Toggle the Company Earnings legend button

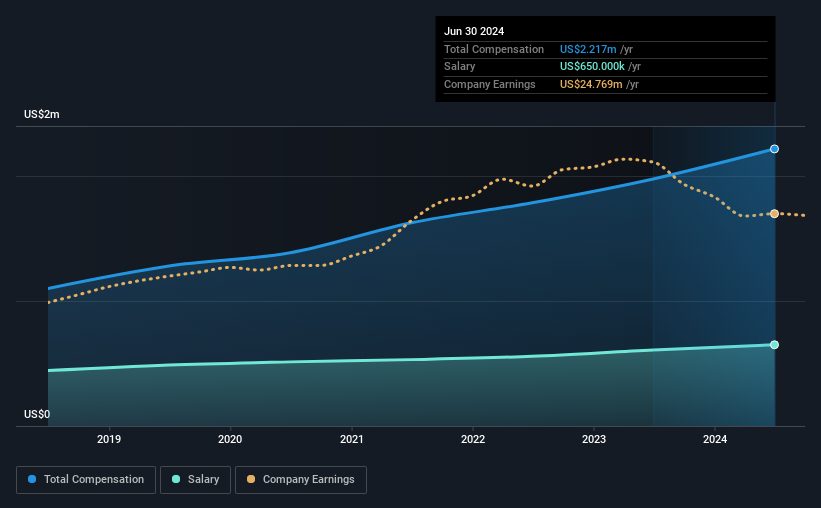point(301,480)
